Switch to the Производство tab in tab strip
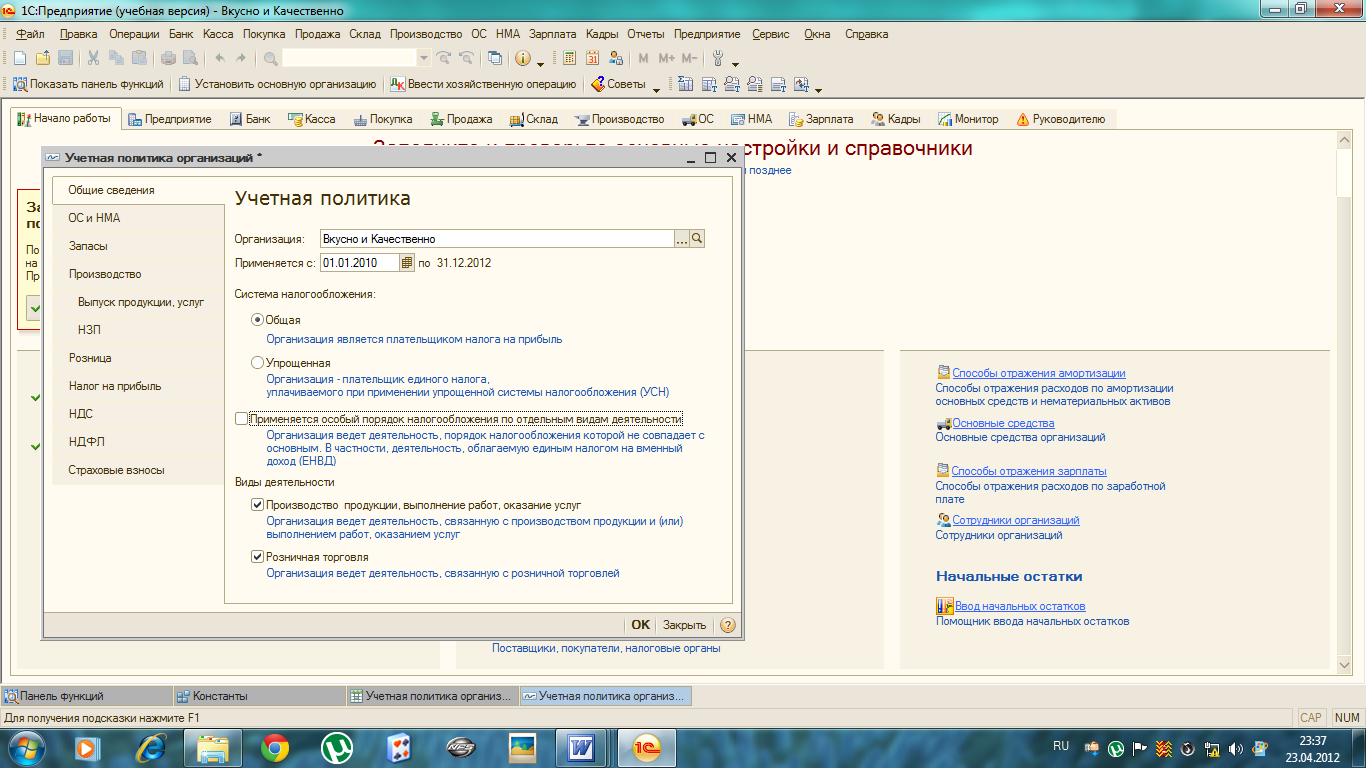The image size is (1366, 768). point(619,119)
